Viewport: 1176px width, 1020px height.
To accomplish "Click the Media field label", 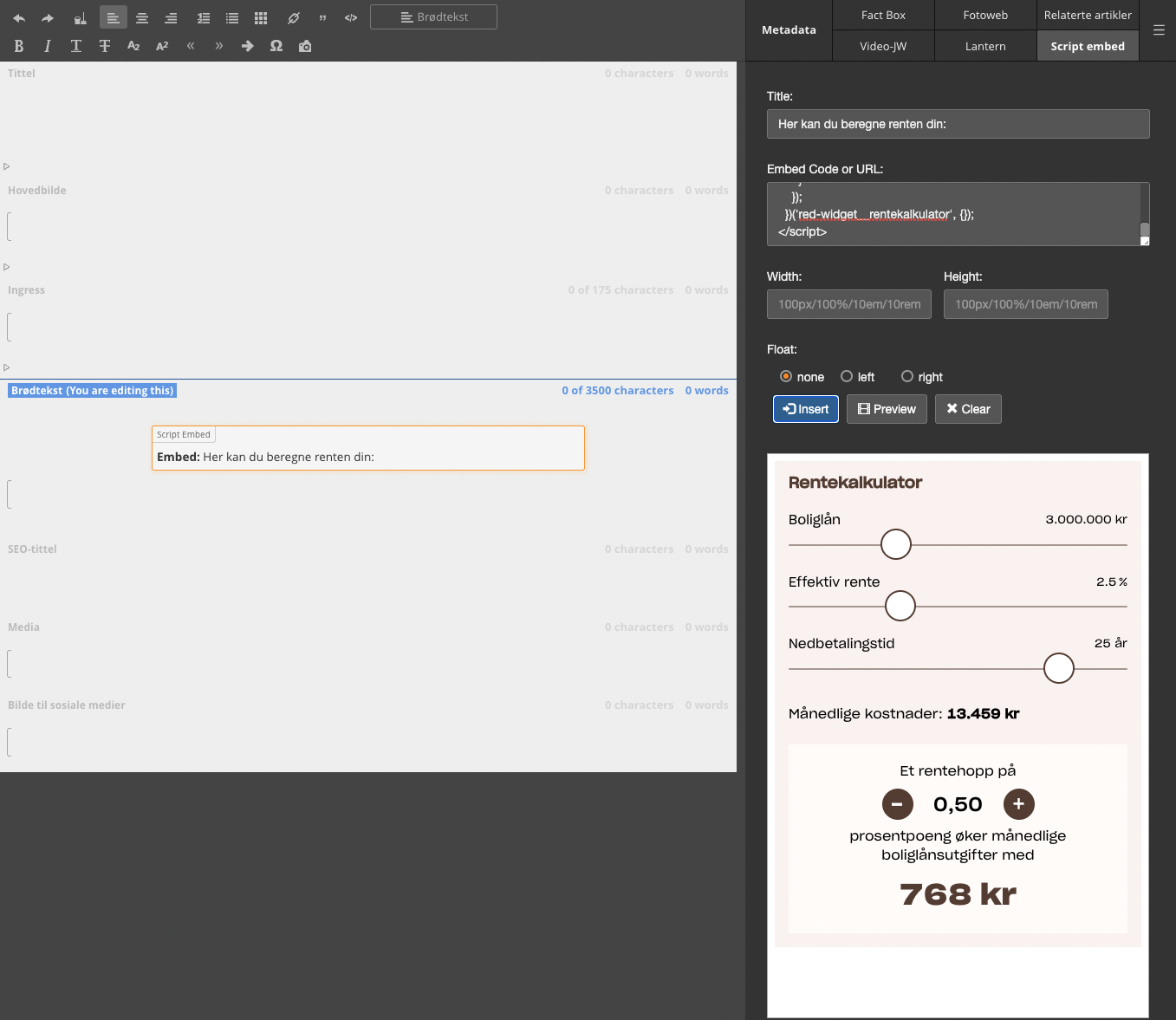I will (24, 627).
